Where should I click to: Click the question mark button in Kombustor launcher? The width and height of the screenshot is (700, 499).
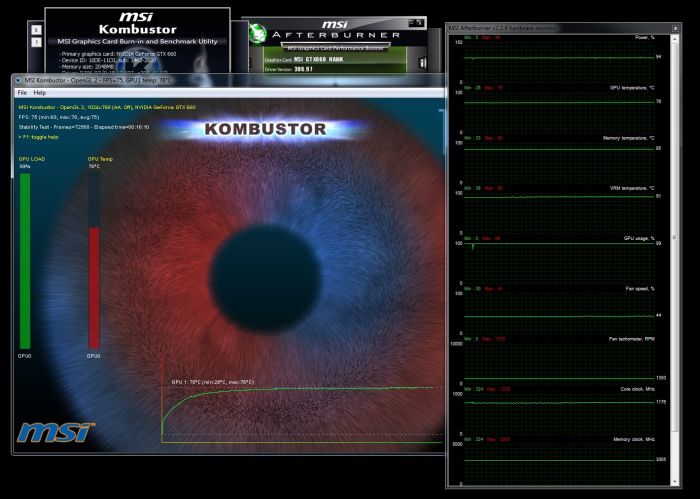[37, 42]
